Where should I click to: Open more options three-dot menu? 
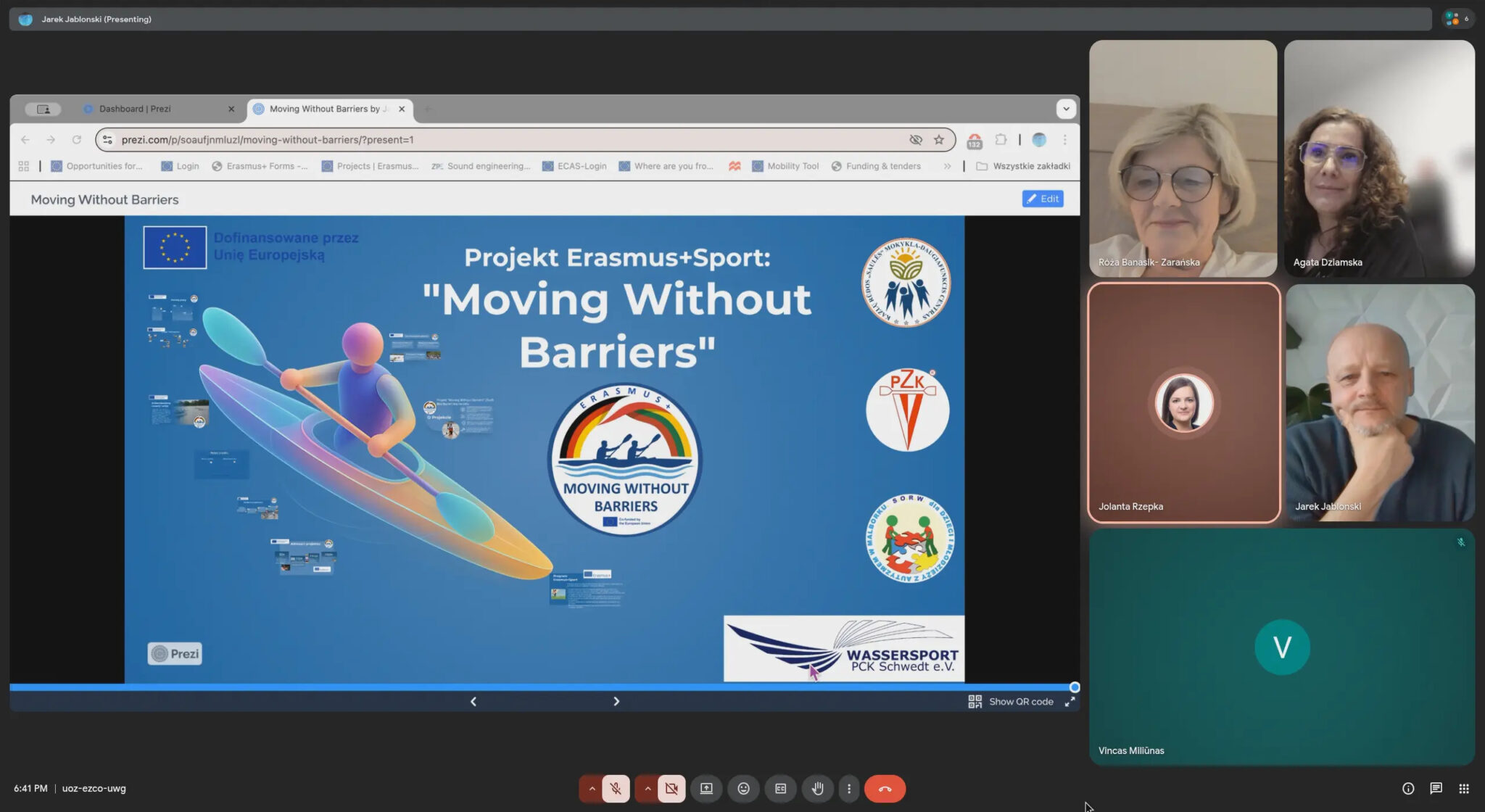pos(848,789)
